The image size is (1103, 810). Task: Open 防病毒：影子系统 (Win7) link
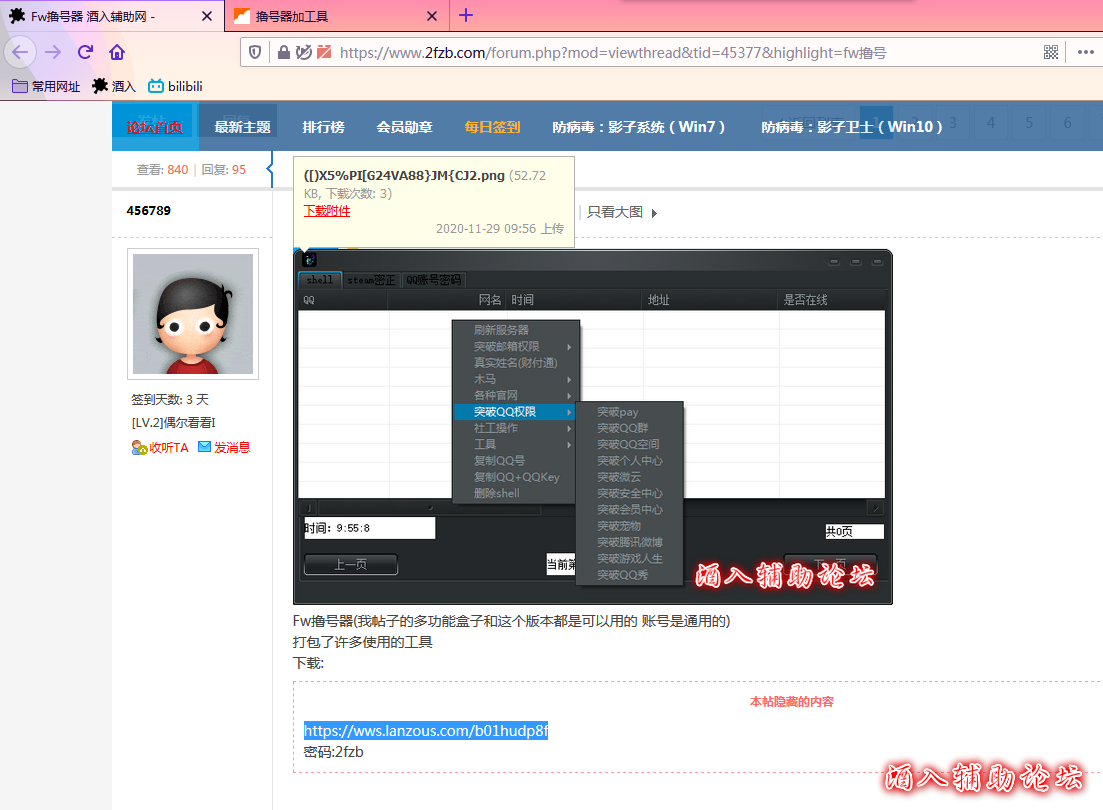(638, 127)
